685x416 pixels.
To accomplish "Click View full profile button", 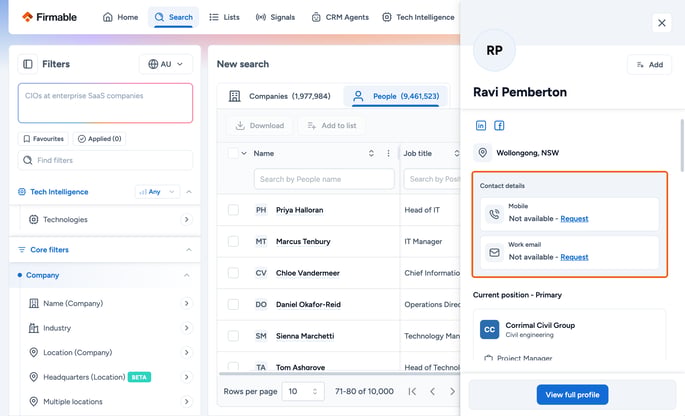I will tap(572, 395).
